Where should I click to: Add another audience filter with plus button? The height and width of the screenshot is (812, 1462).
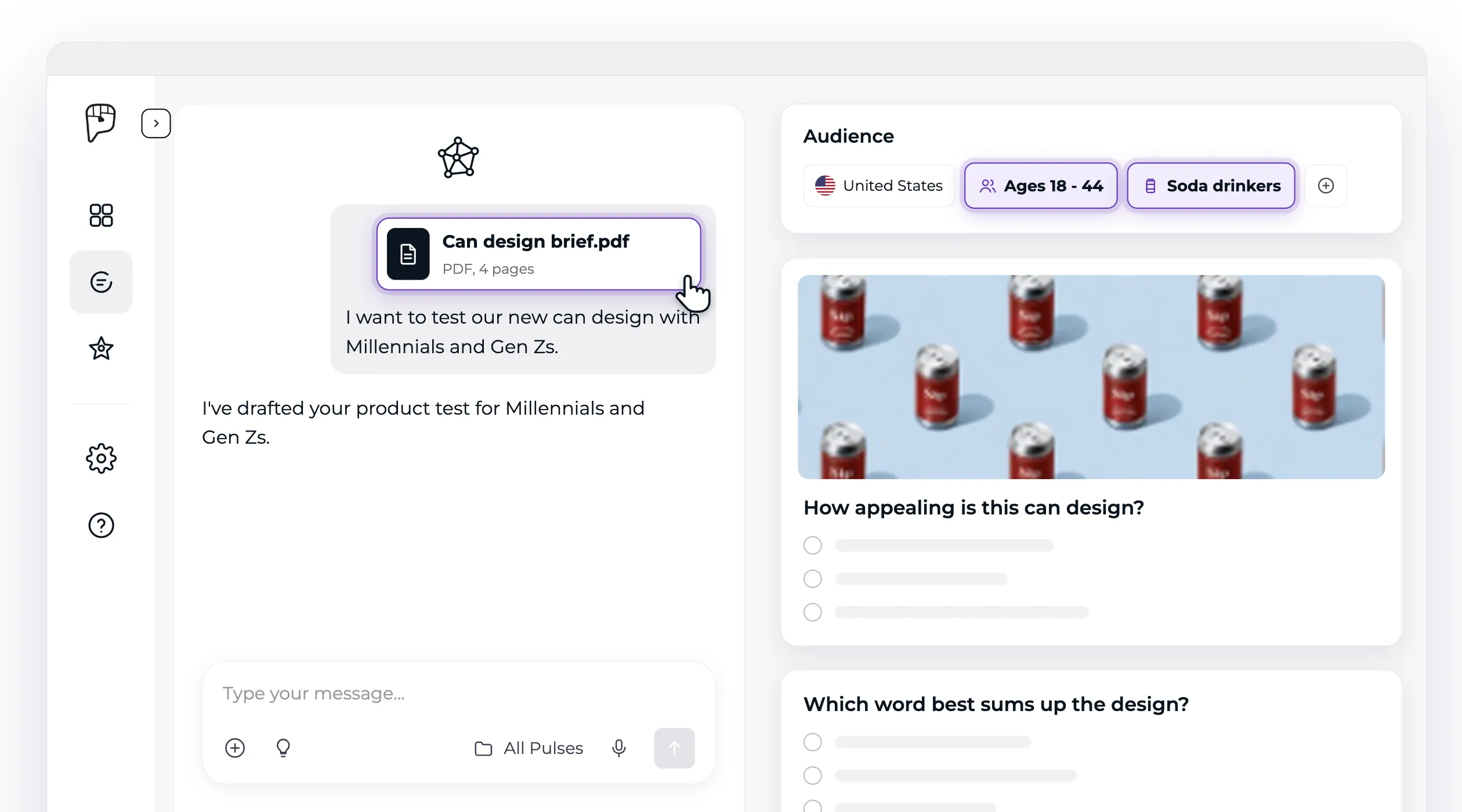[1326, 186]
